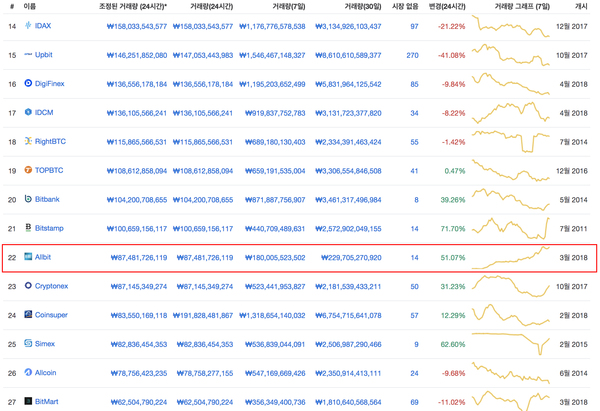Open the BitMart exchange link
600x411 pixels.
point(47,401)
